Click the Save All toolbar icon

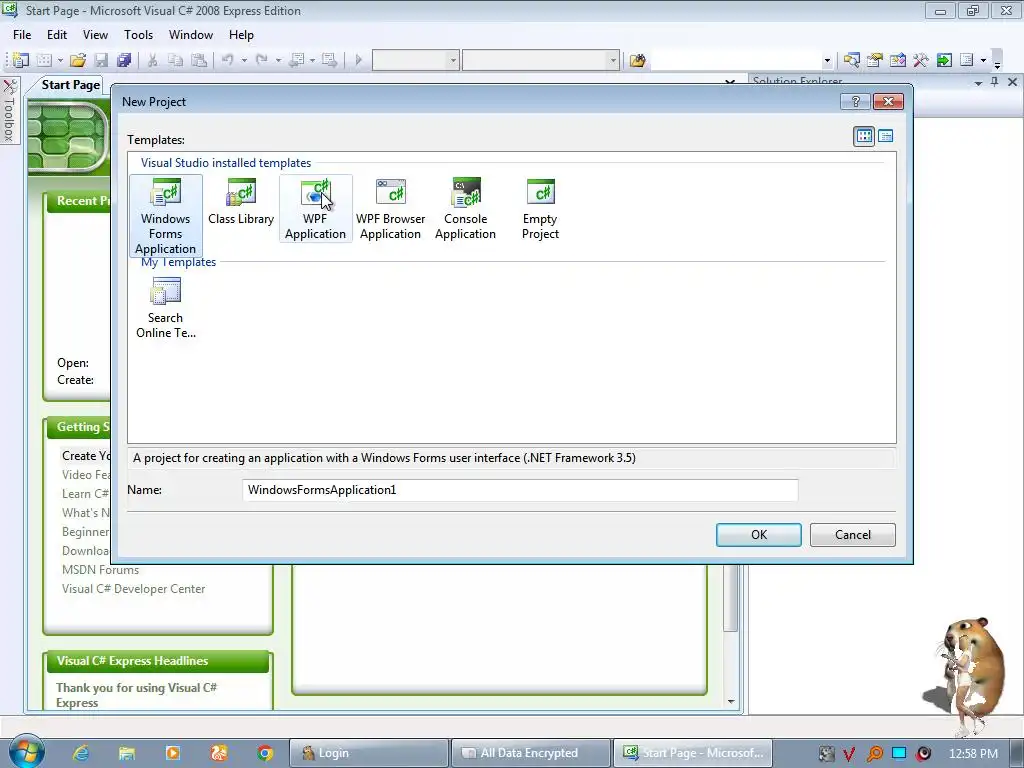pos(123,60)
